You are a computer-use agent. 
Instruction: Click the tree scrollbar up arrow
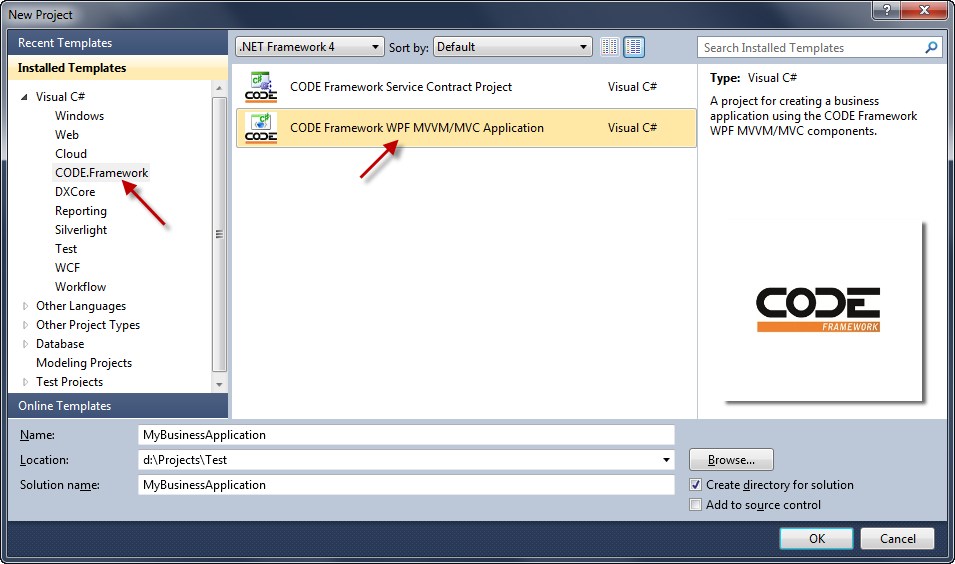pyautogui.click(x=219, y=89)
